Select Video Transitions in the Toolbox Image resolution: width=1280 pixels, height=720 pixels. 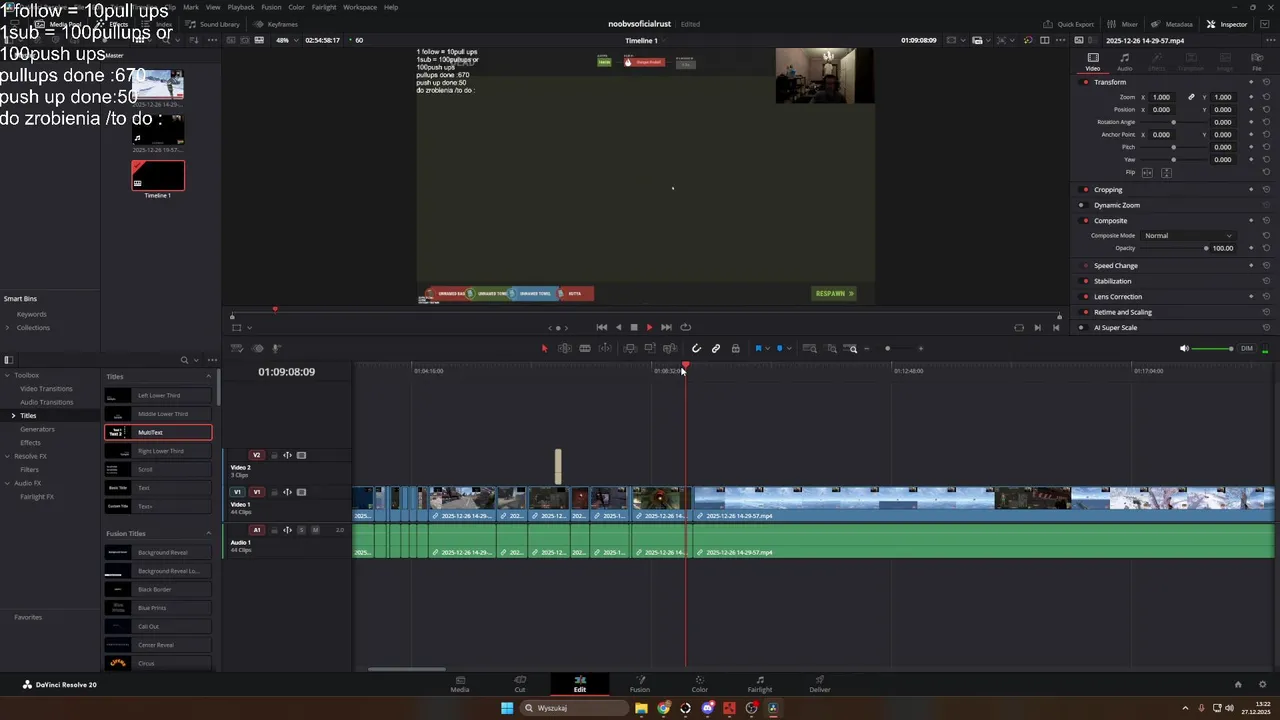coord(46,388)
